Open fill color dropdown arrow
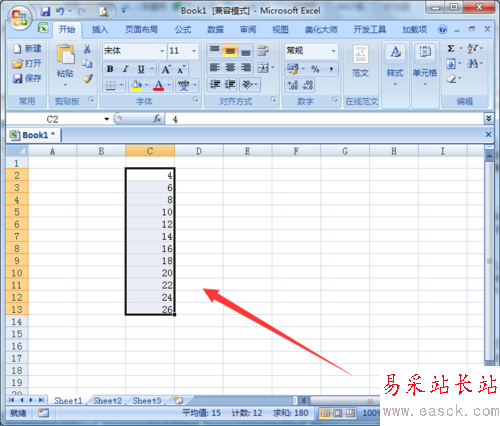Viewport: 500px width, 426px height. [146, 85]
